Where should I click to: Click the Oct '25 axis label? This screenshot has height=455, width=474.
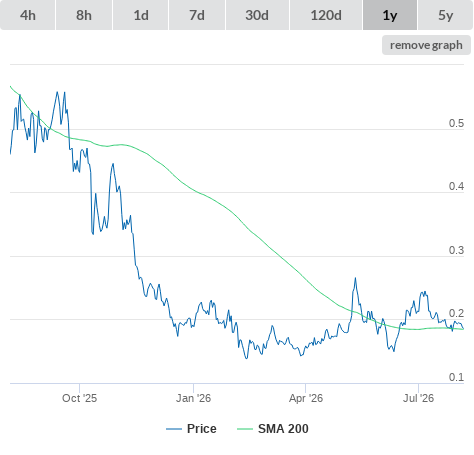click(x=79, y=398)
